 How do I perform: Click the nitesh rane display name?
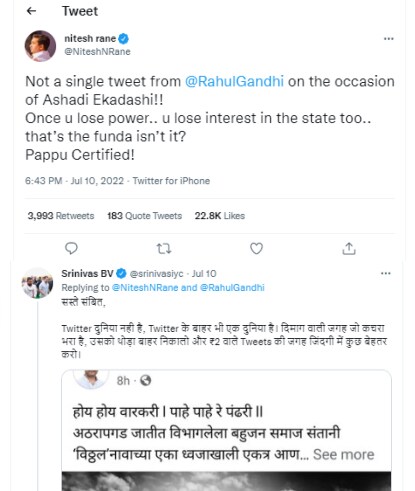90,39
